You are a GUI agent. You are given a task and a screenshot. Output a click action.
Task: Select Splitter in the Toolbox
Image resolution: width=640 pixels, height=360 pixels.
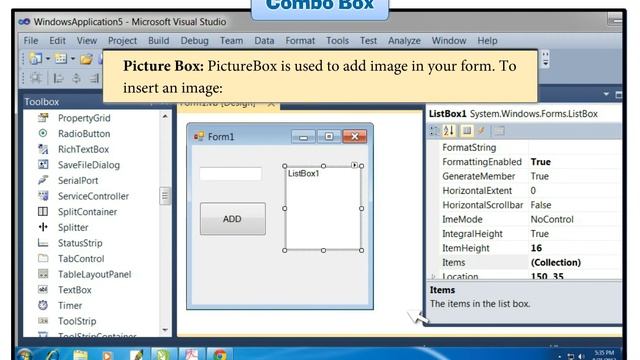click(73, 227)
